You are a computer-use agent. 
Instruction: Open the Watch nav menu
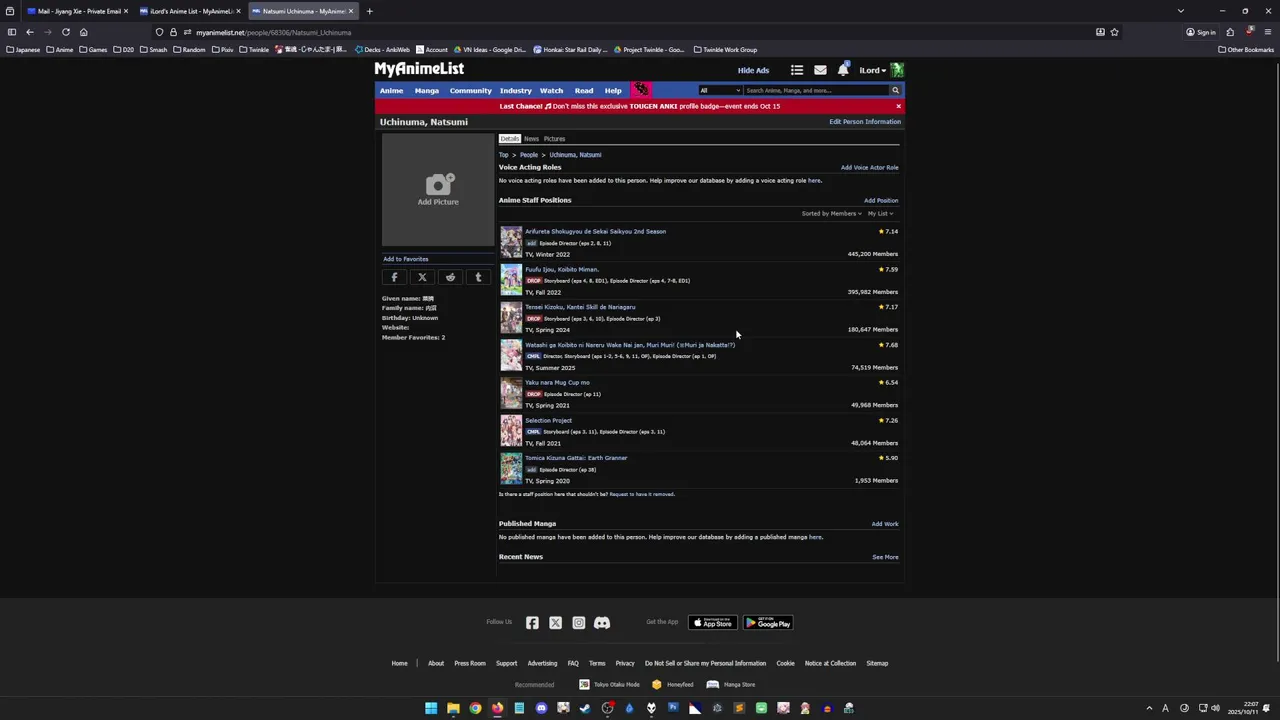551,90
